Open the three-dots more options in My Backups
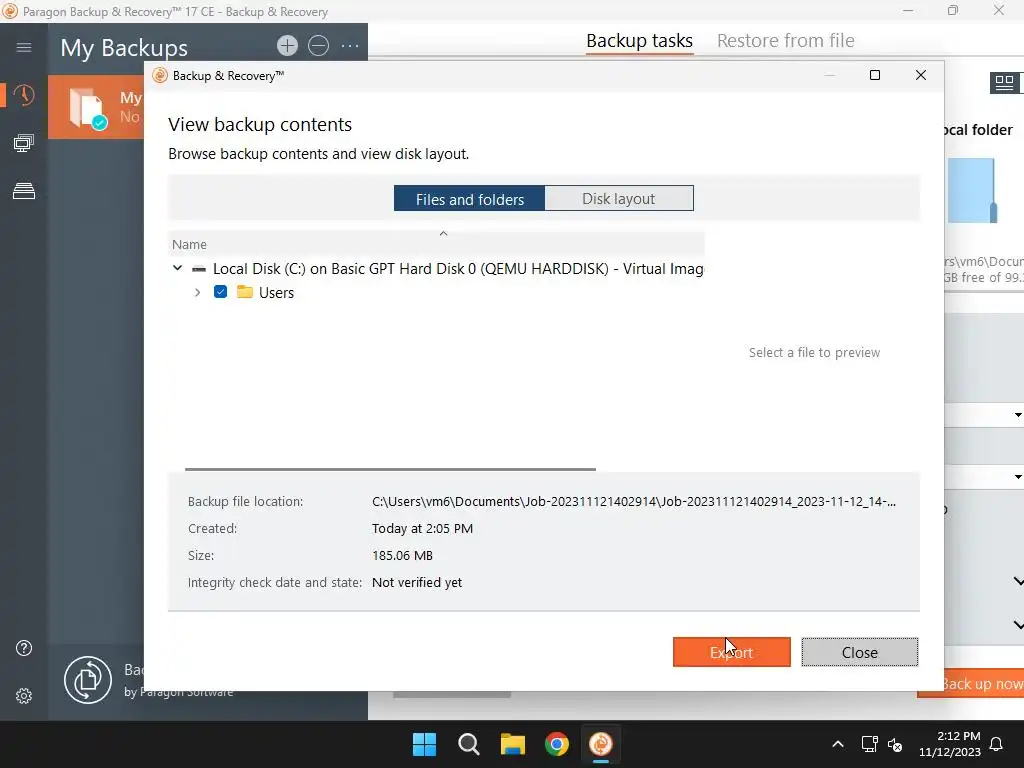 pos(350,46)
